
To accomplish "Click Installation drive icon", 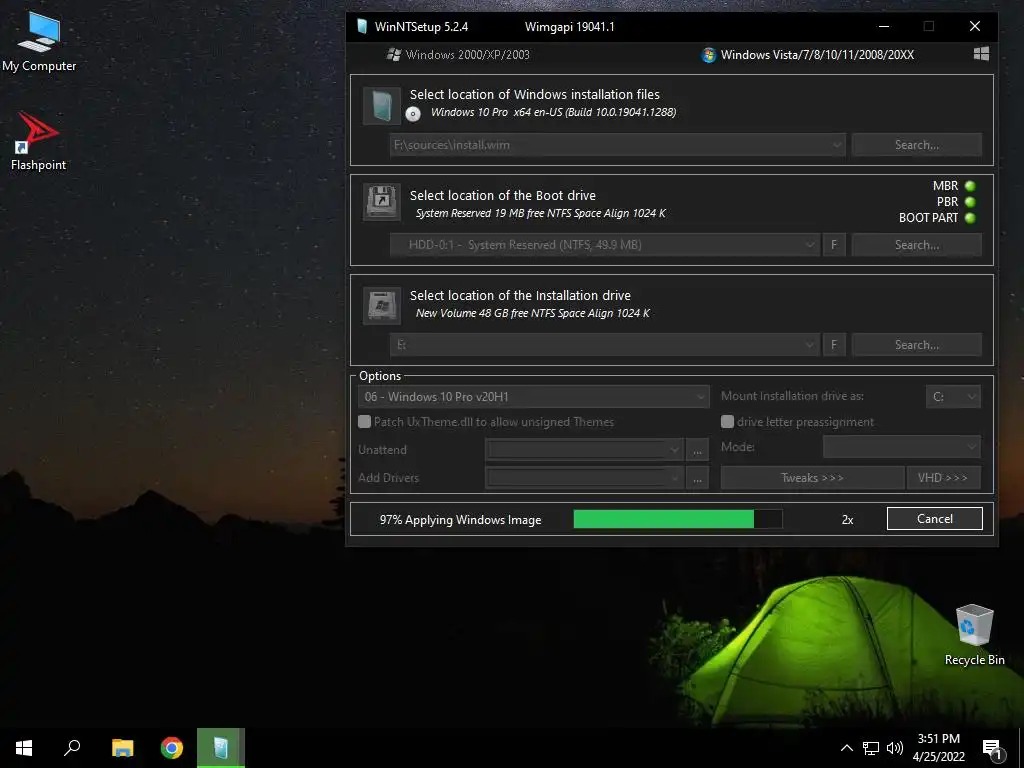I will pyautogui.click(x=381, y=306).
